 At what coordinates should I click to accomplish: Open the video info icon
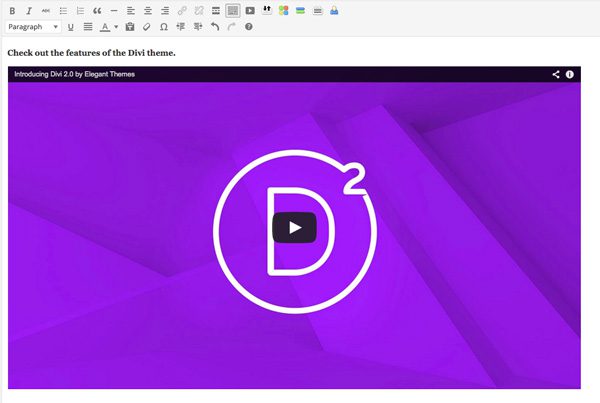click(x=570, y=74)
